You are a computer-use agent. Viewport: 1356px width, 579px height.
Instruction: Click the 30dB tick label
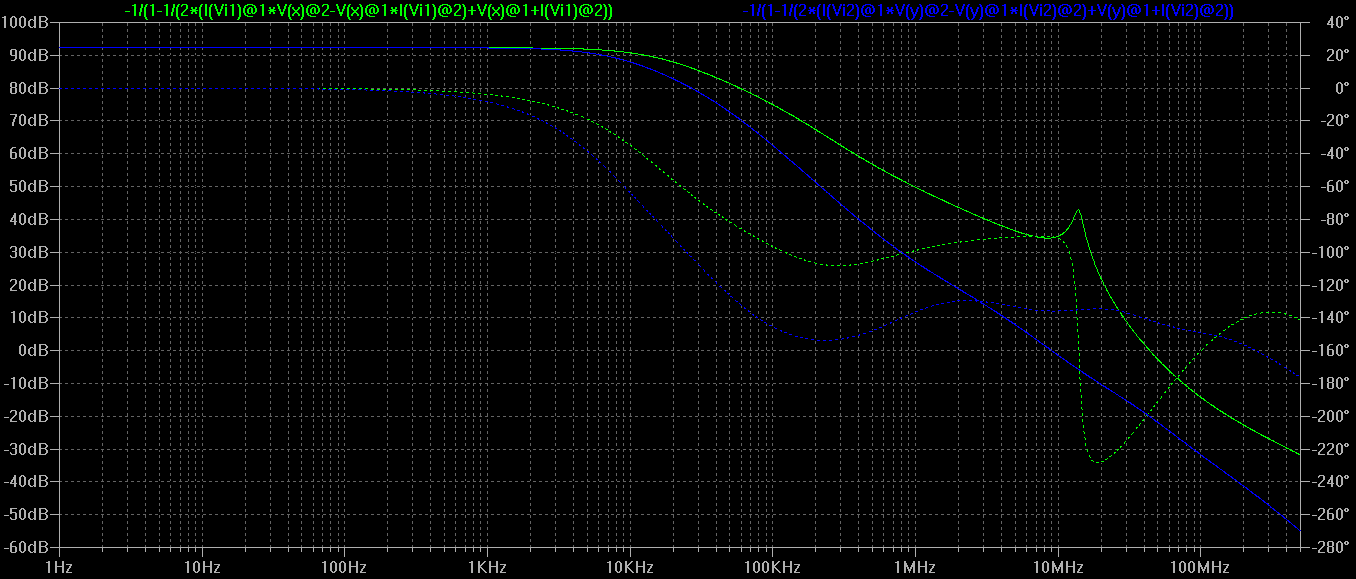29,252
